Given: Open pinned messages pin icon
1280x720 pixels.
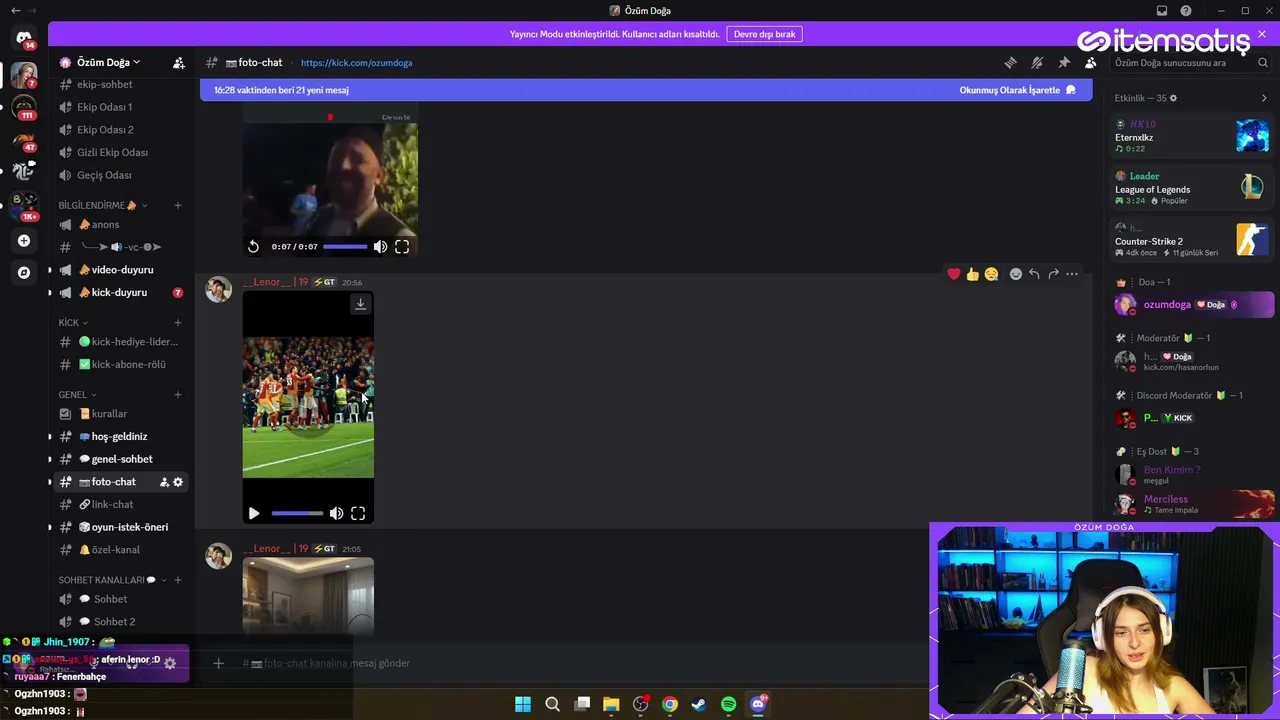Looking at the screenshot, I should coord(1064,62).
